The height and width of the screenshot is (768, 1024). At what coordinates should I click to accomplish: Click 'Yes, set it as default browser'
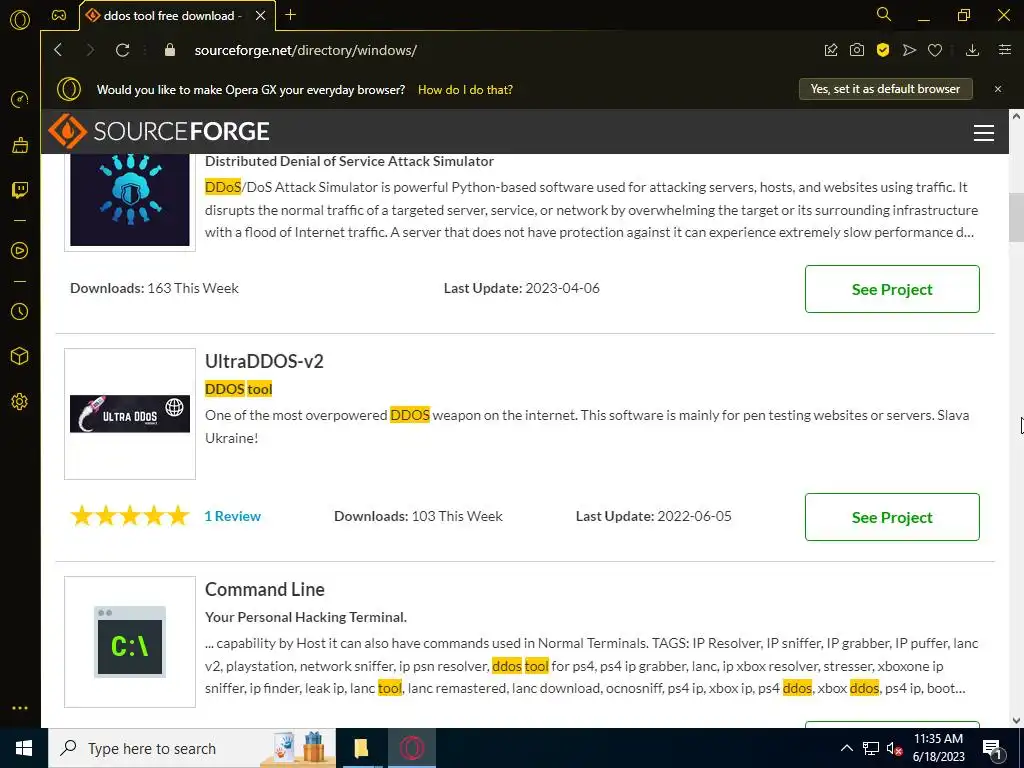pos(886,89)
